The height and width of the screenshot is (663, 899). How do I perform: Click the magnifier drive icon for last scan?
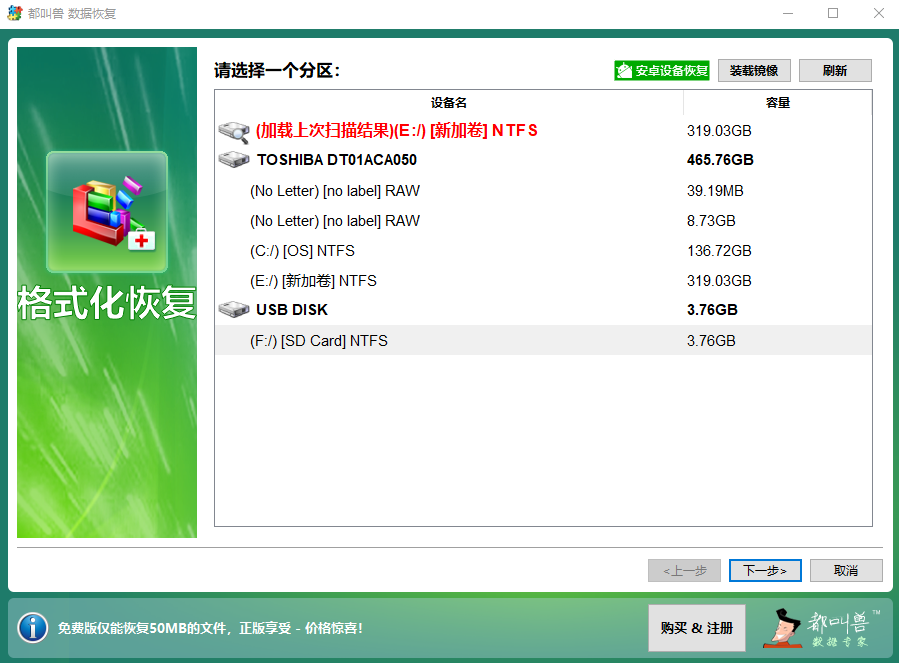[x=234, y=131]
